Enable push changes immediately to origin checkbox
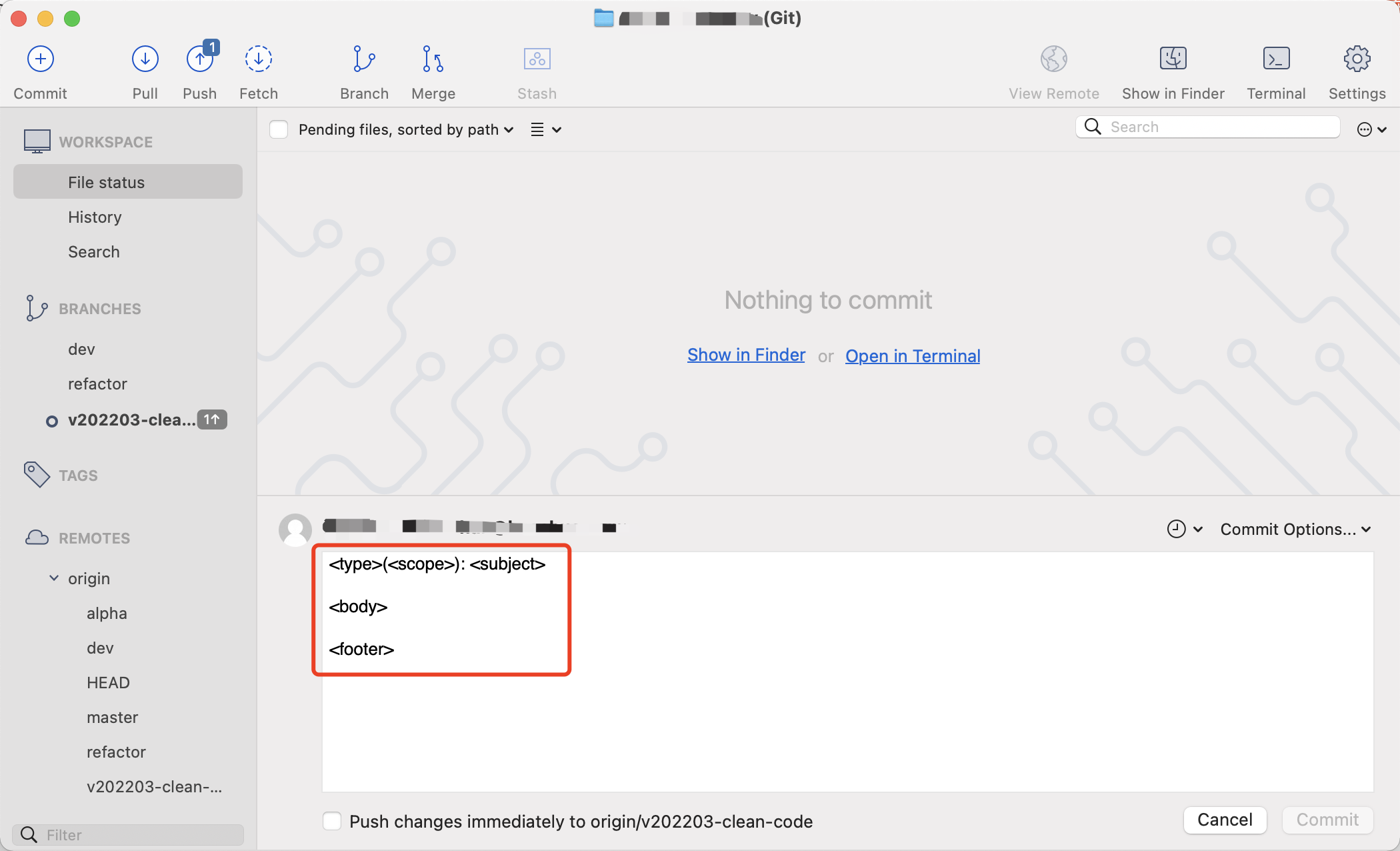1400x851 pixels. [332, 821]
